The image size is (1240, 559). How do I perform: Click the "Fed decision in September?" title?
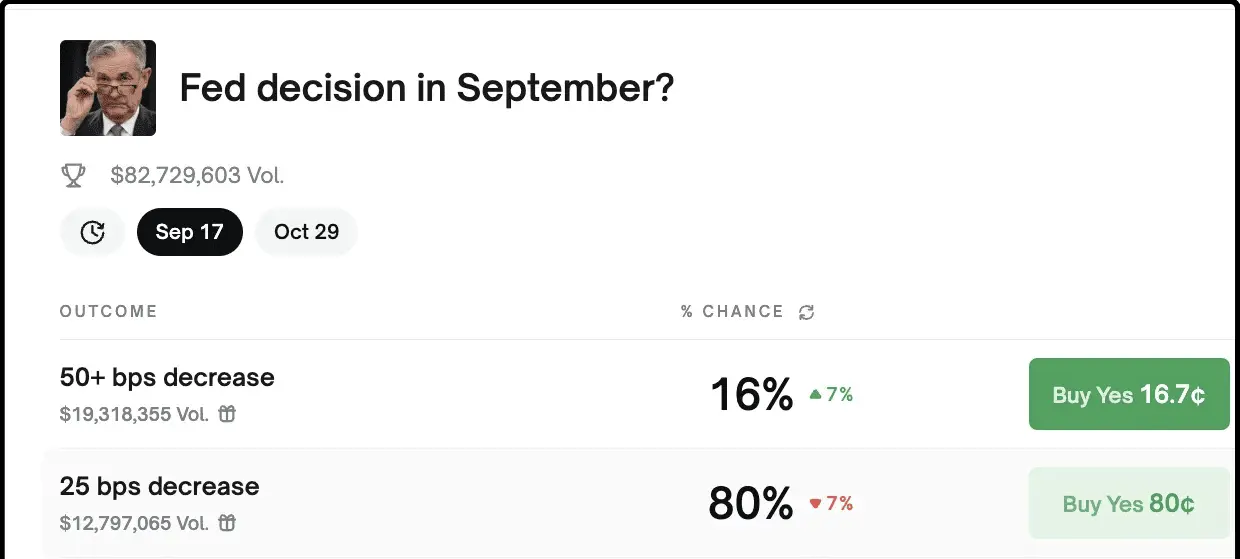(x=426, y=89)
